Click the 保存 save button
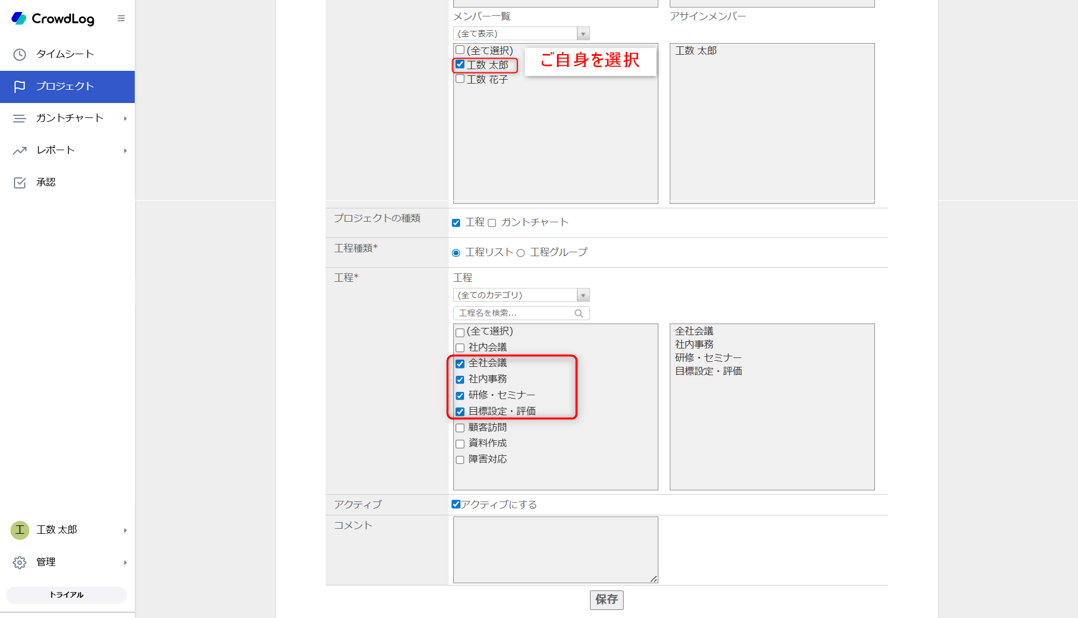 606,600
